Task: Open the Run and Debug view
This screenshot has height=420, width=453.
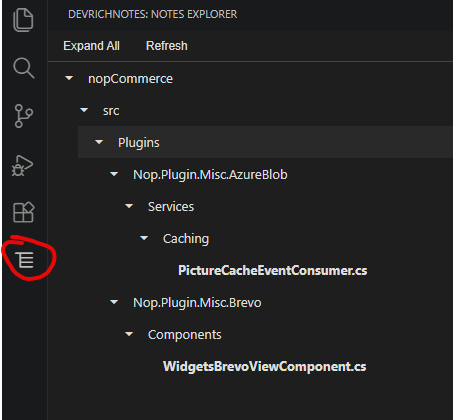Action: tap(23, 165)
